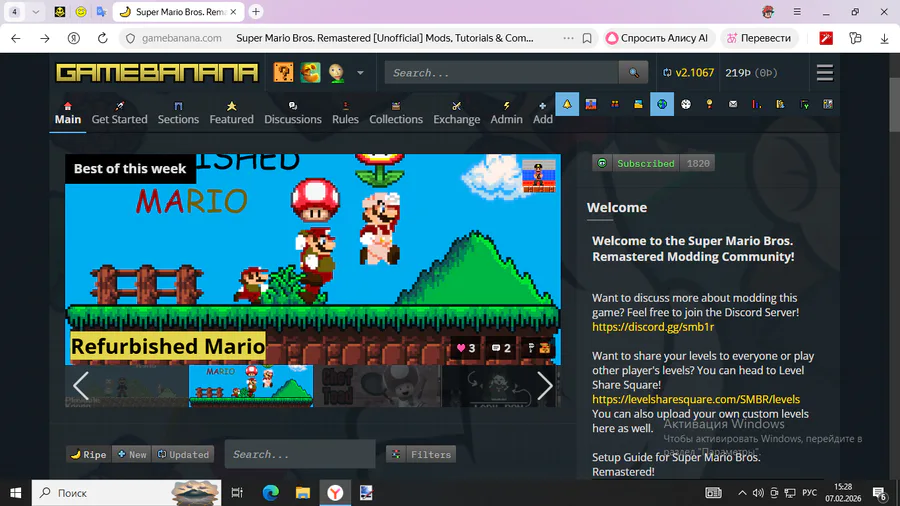Image resolution: width=900 pixels, height=506 pixels.
Task: Open the Refurbished Mario title link
Action: pyautogui.click(x=168, y=347)
